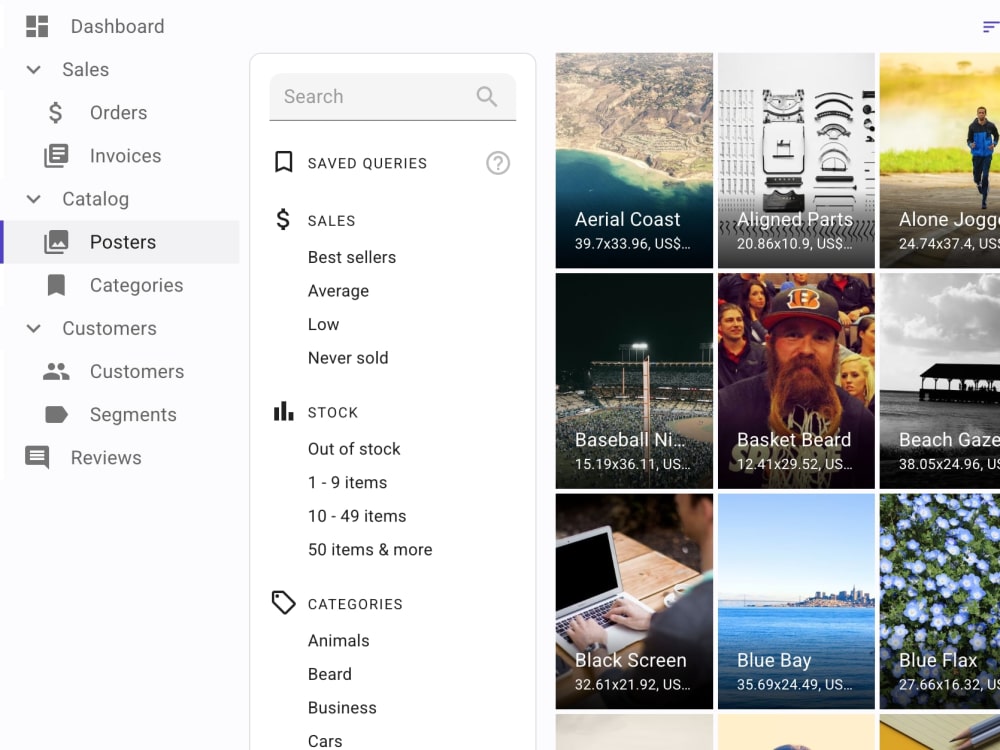Viewport: 1000px width, 750px height.
Task: Collapse the Customers group chevron
Action: point(34,329)
